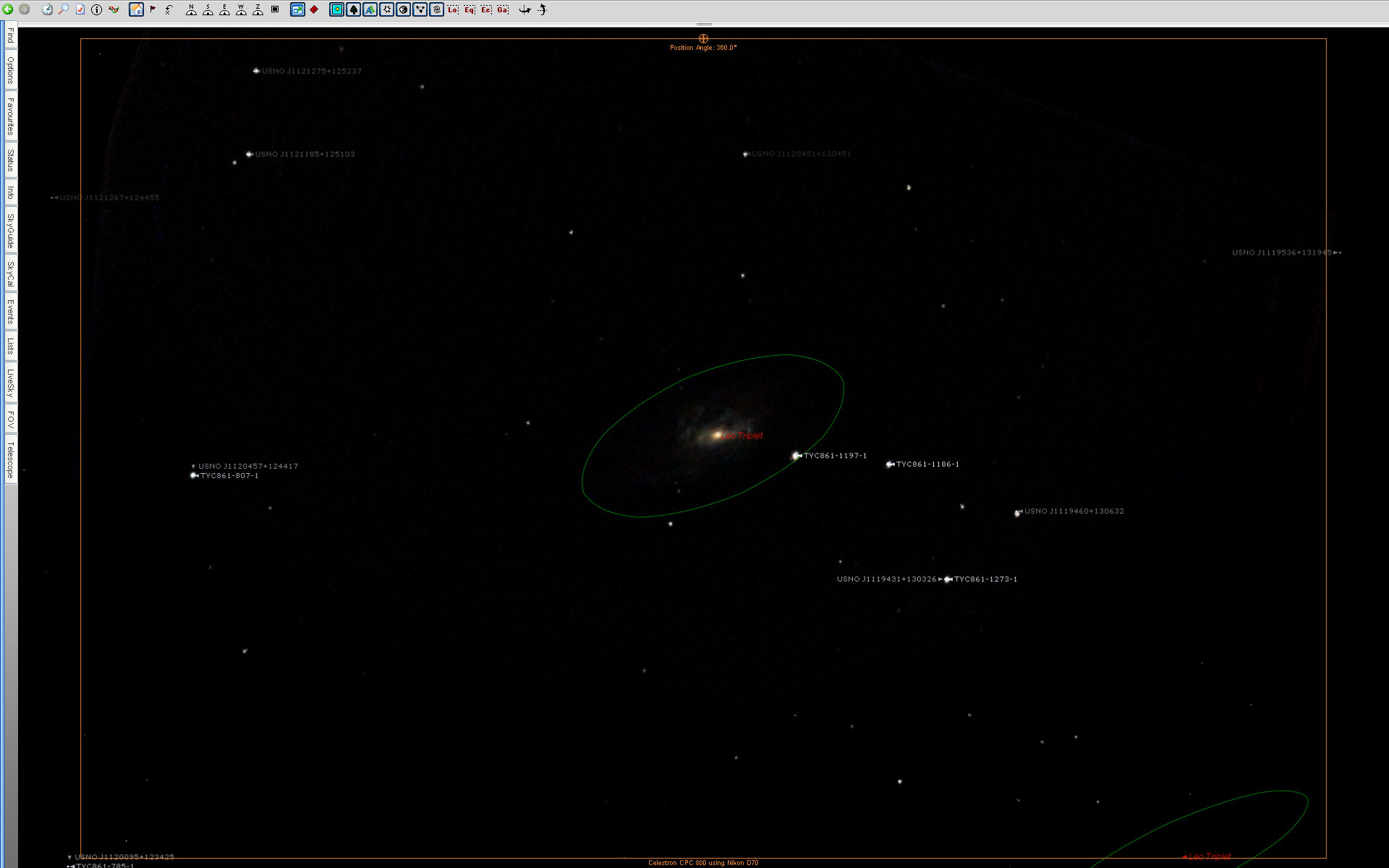Image resolution: width=1389 pixels, height=868 pixels.
Task: Click the home location icon
Action: point(136,9)
